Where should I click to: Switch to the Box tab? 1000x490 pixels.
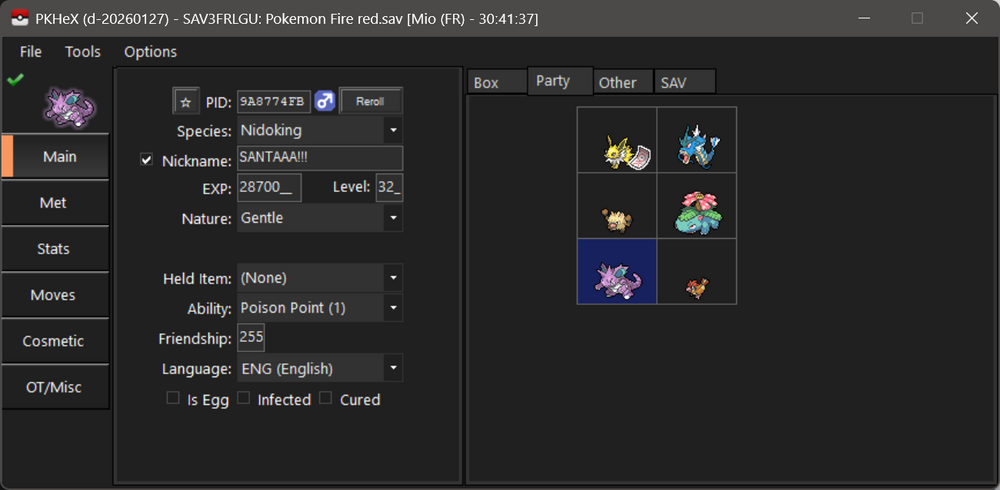point(487,83)
